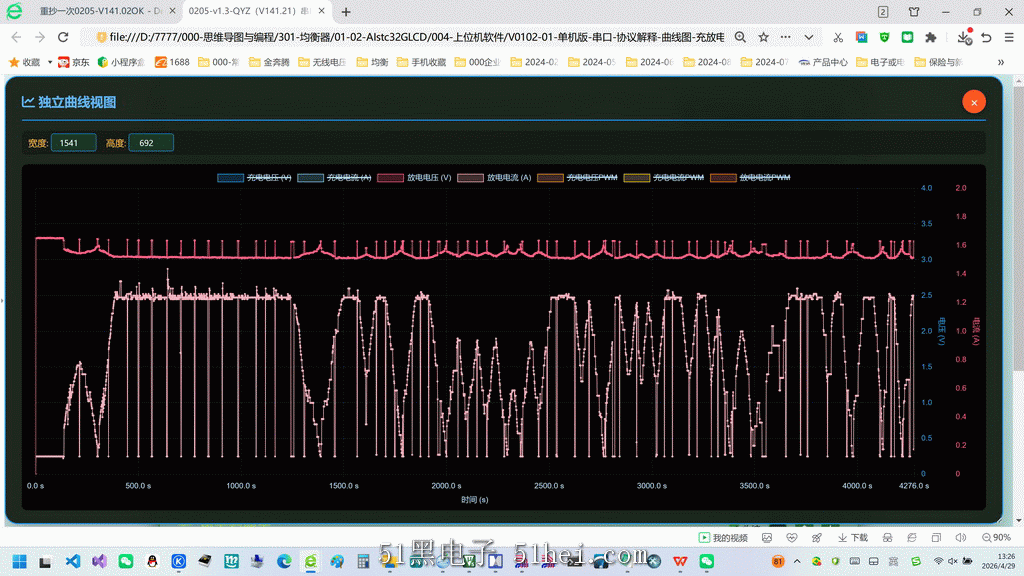The width and height of the screenshot is (1024, 576).
Task: Open the extensions puzzle piece icon
Action: click(x=931, y=37)
